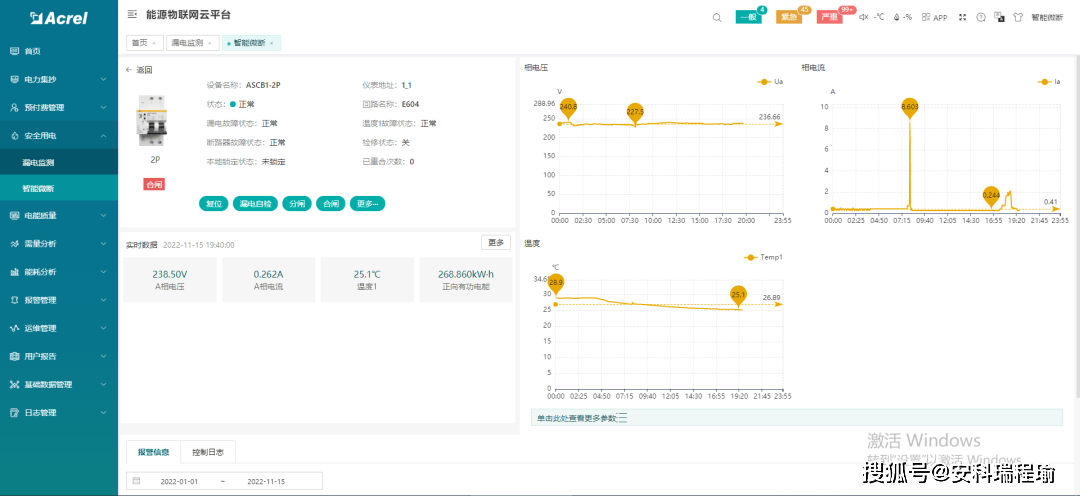The width and height of the screenshot is (1080, 496).
Task: Click the 报警管理 bell icon
Action: tap(14, 300)
